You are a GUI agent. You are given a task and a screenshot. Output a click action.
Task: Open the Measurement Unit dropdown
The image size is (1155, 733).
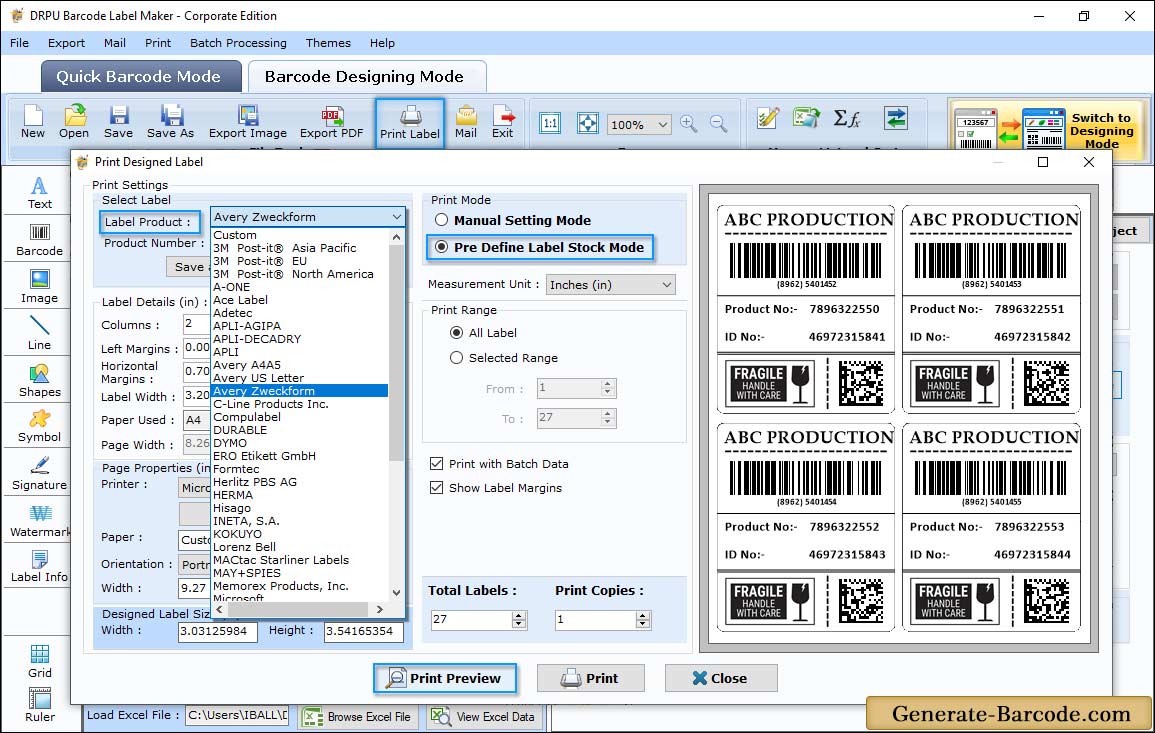point(611,284)
